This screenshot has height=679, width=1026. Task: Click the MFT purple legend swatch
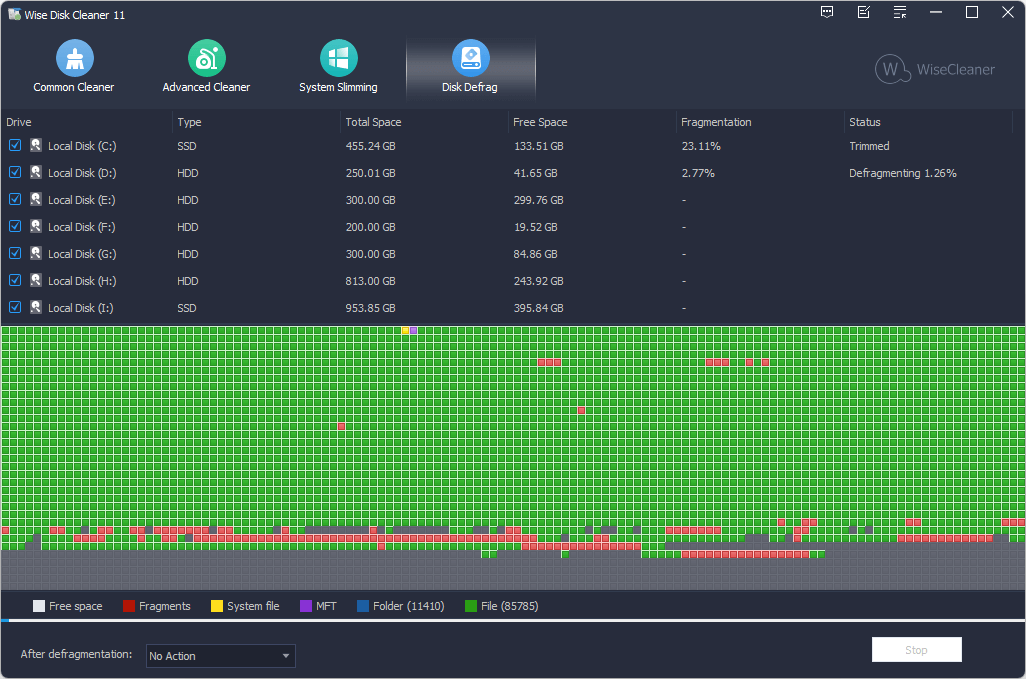coord(306,606)
